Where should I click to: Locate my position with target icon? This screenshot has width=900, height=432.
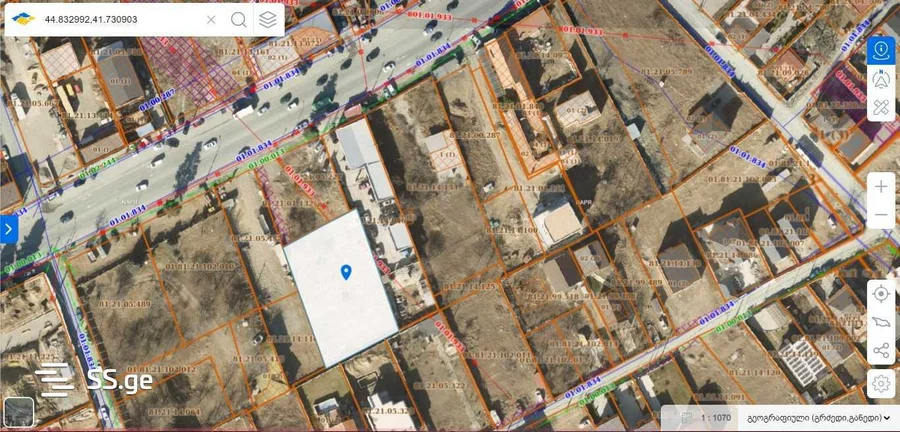(x=881, y=294)
